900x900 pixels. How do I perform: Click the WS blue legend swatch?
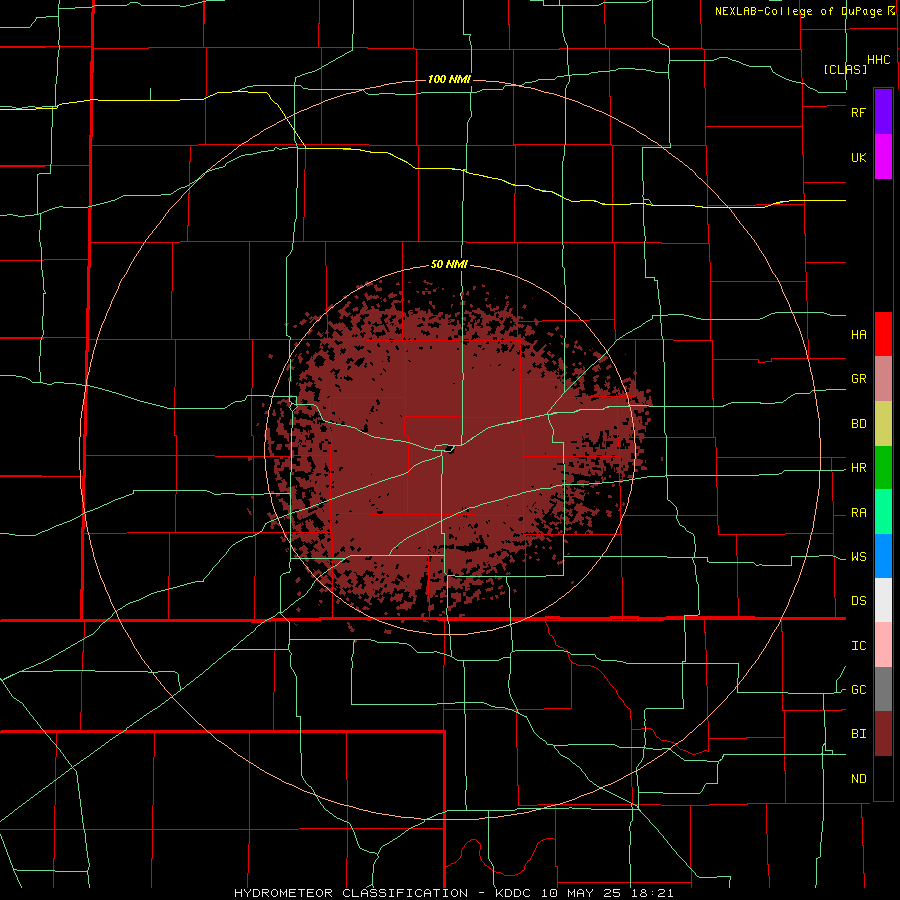tap(883, 556)
